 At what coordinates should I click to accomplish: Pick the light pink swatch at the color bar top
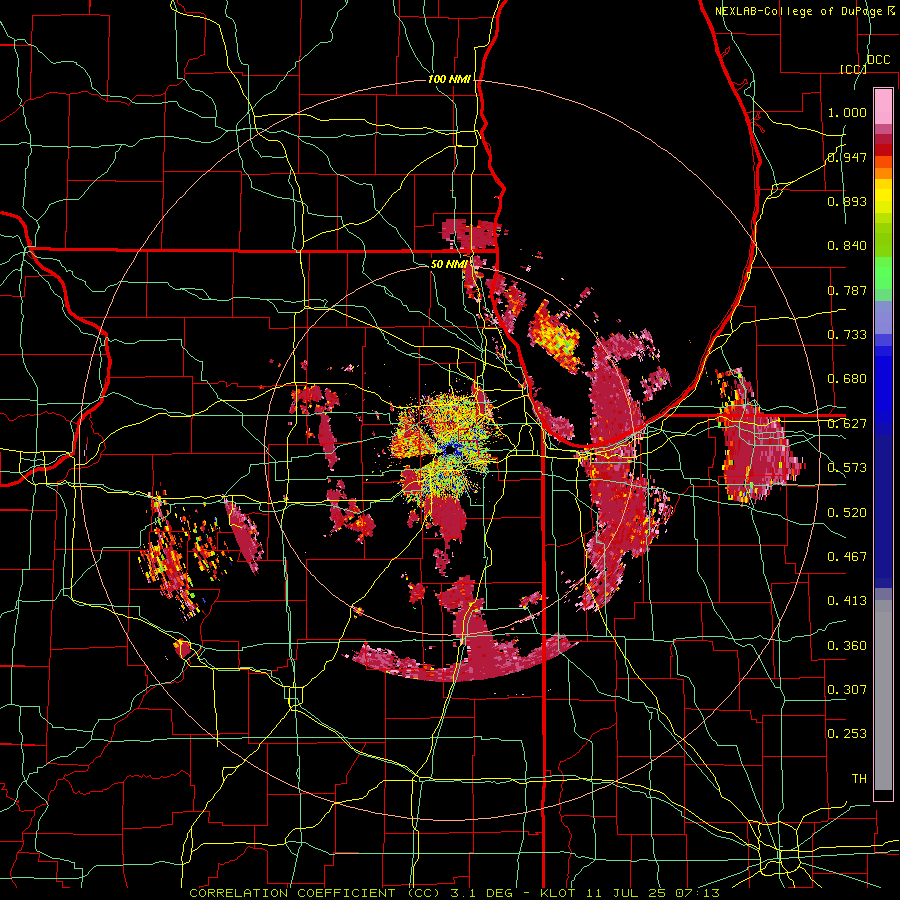point(883,107)
